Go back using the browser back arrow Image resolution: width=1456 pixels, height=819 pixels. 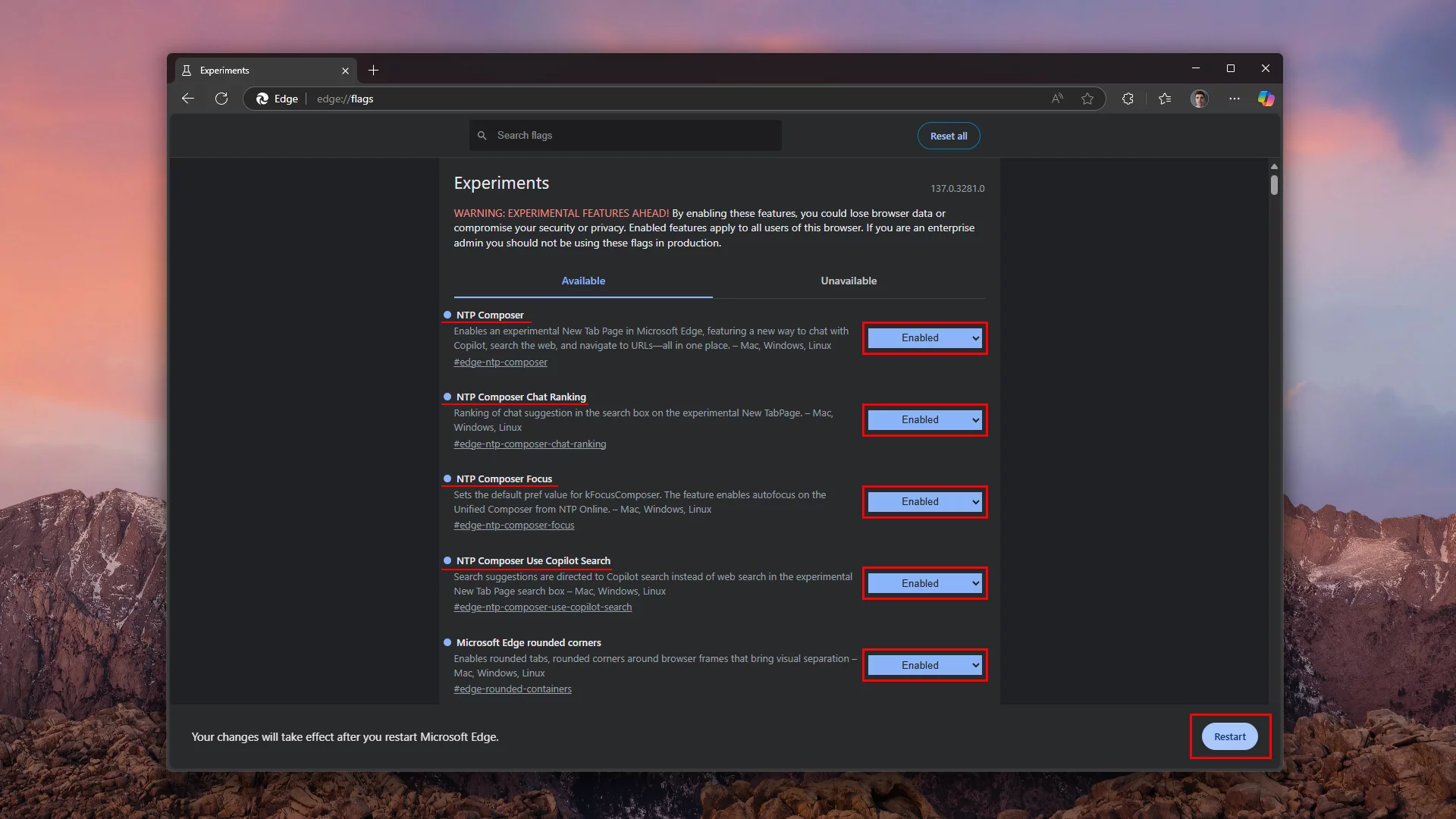(x=188, y=99)
